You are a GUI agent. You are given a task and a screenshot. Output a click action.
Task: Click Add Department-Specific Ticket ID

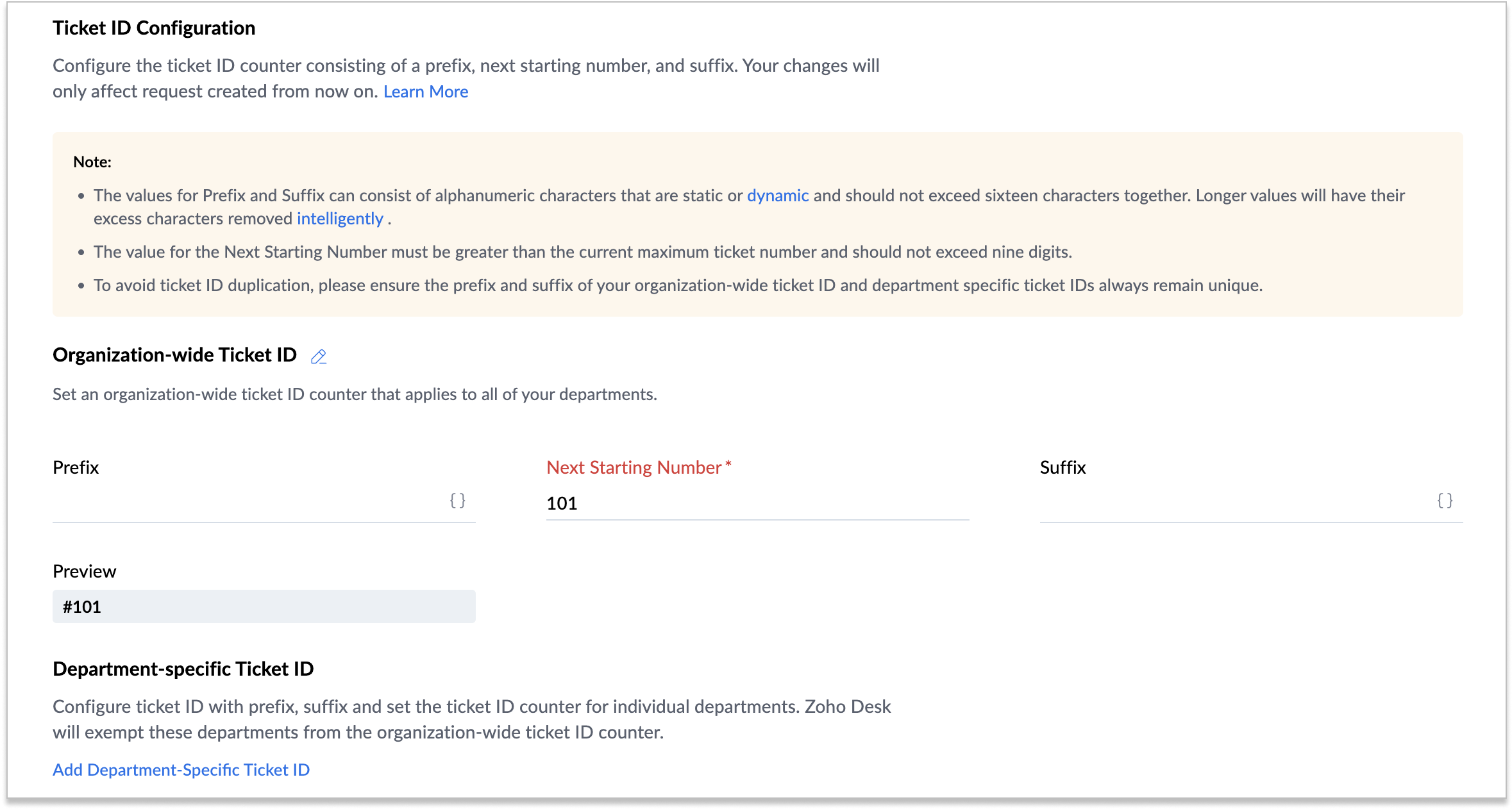click(x=181, y=770)
